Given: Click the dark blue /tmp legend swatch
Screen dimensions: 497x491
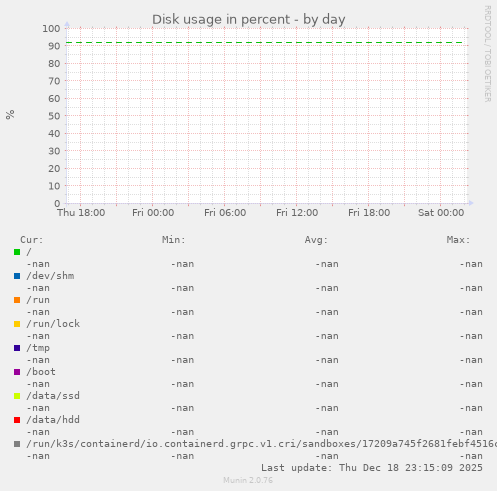Looking at the screenshot, I should (x=17, y=348).
